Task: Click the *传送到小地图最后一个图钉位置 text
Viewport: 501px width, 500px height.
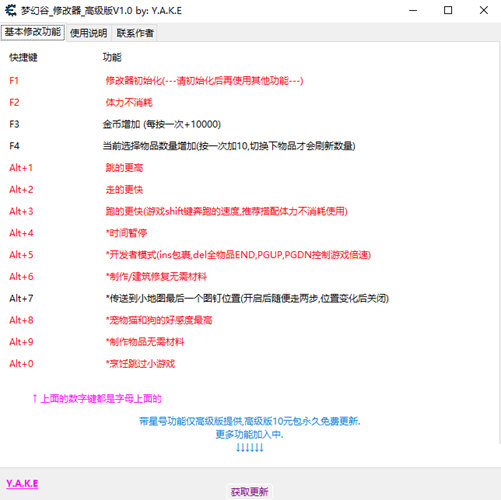Action: 247,298
